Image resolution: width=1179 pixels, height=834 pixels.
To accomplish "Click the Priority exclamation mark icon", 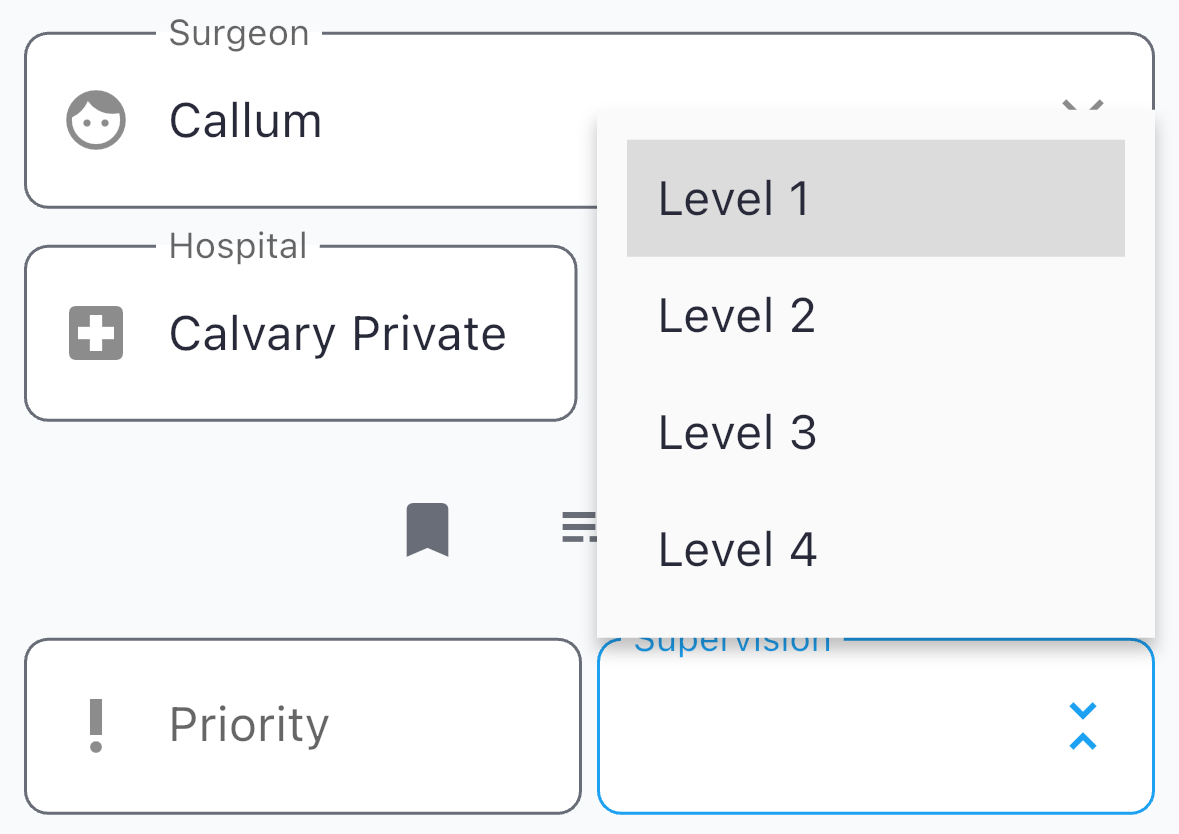I will click(96, 725).
